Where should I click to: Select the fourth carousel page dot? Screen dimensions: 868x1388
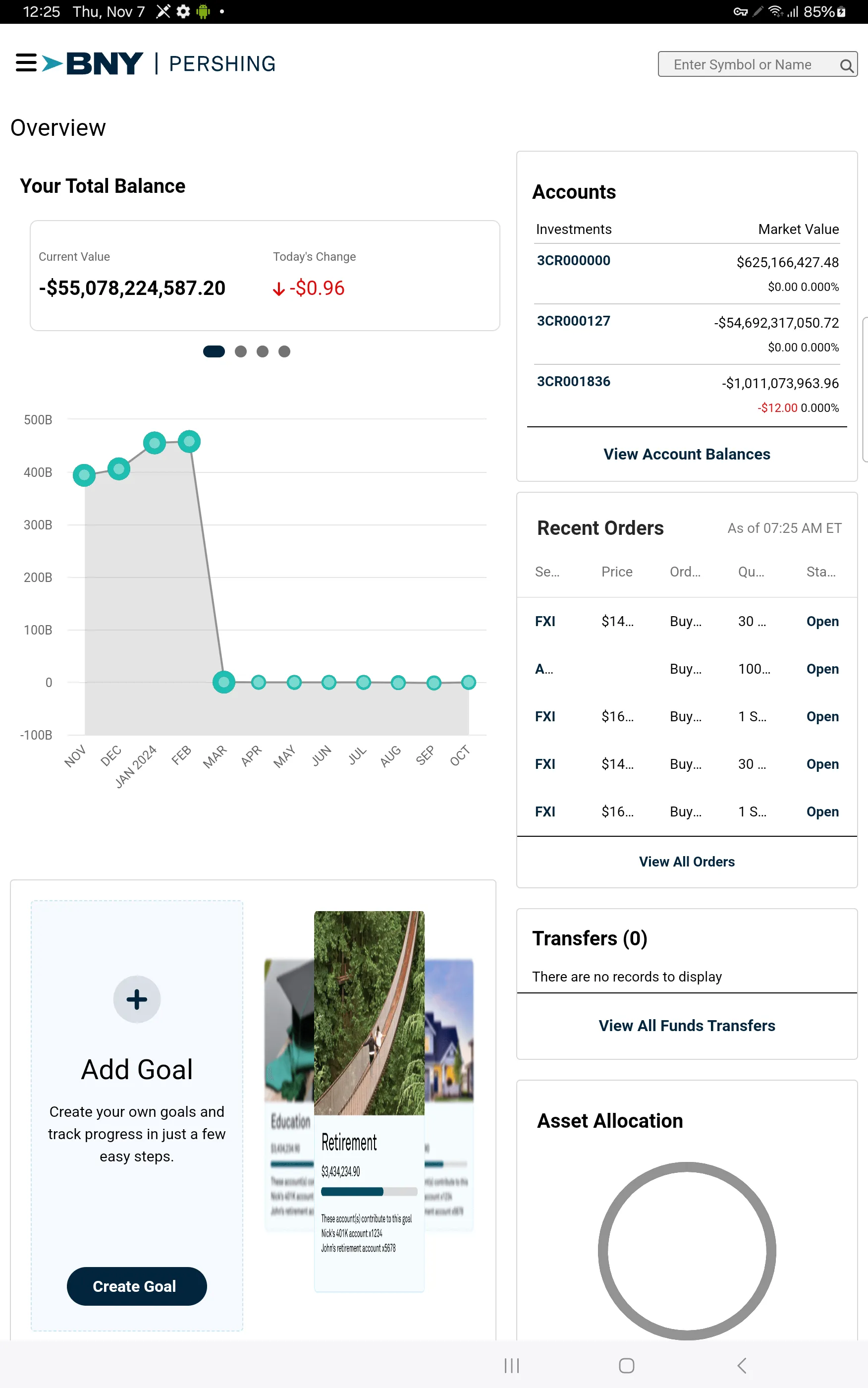tap(284, 351)
